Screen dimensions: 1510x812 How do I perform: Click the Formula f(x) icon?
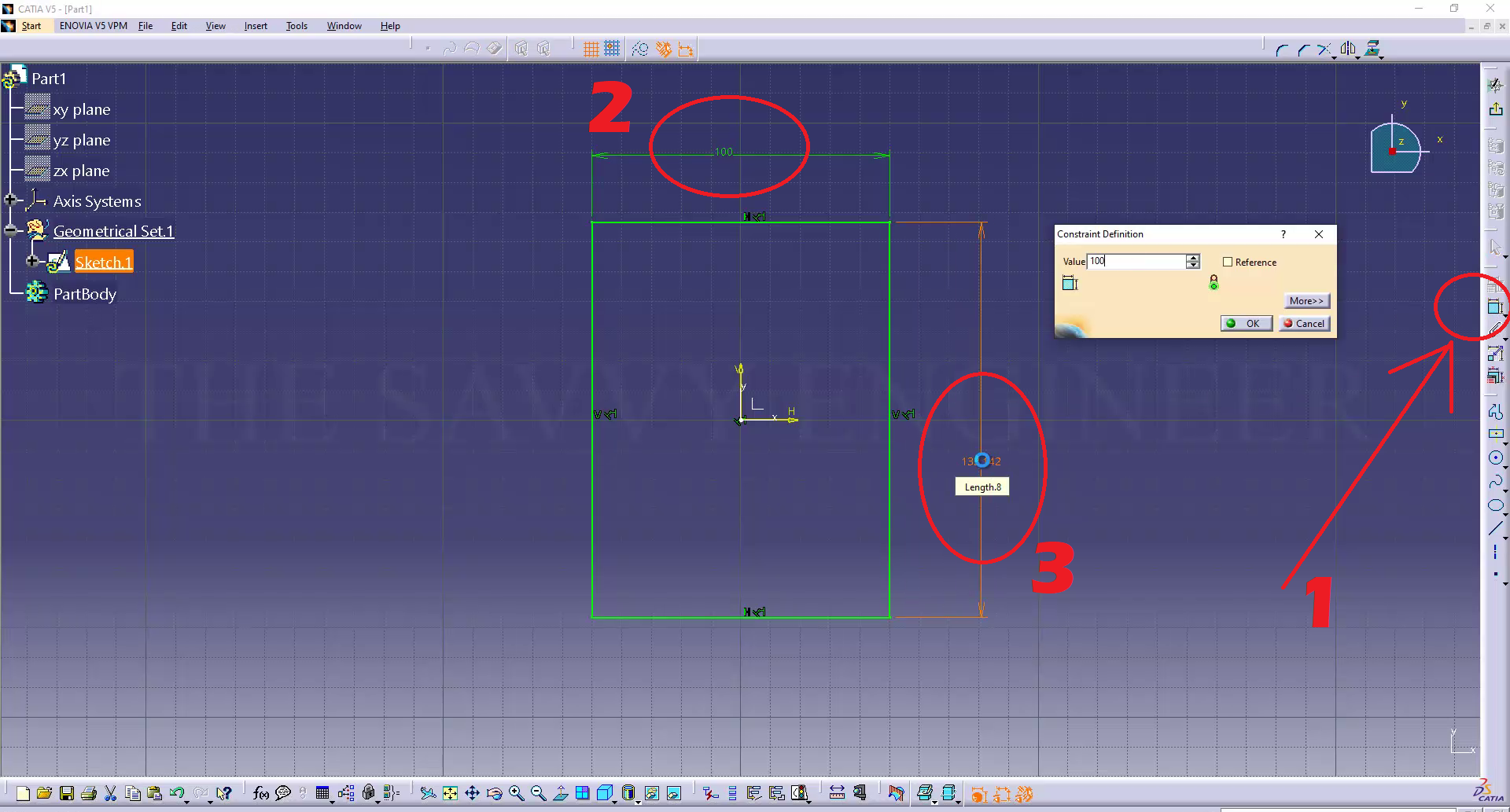click(261, 793)
